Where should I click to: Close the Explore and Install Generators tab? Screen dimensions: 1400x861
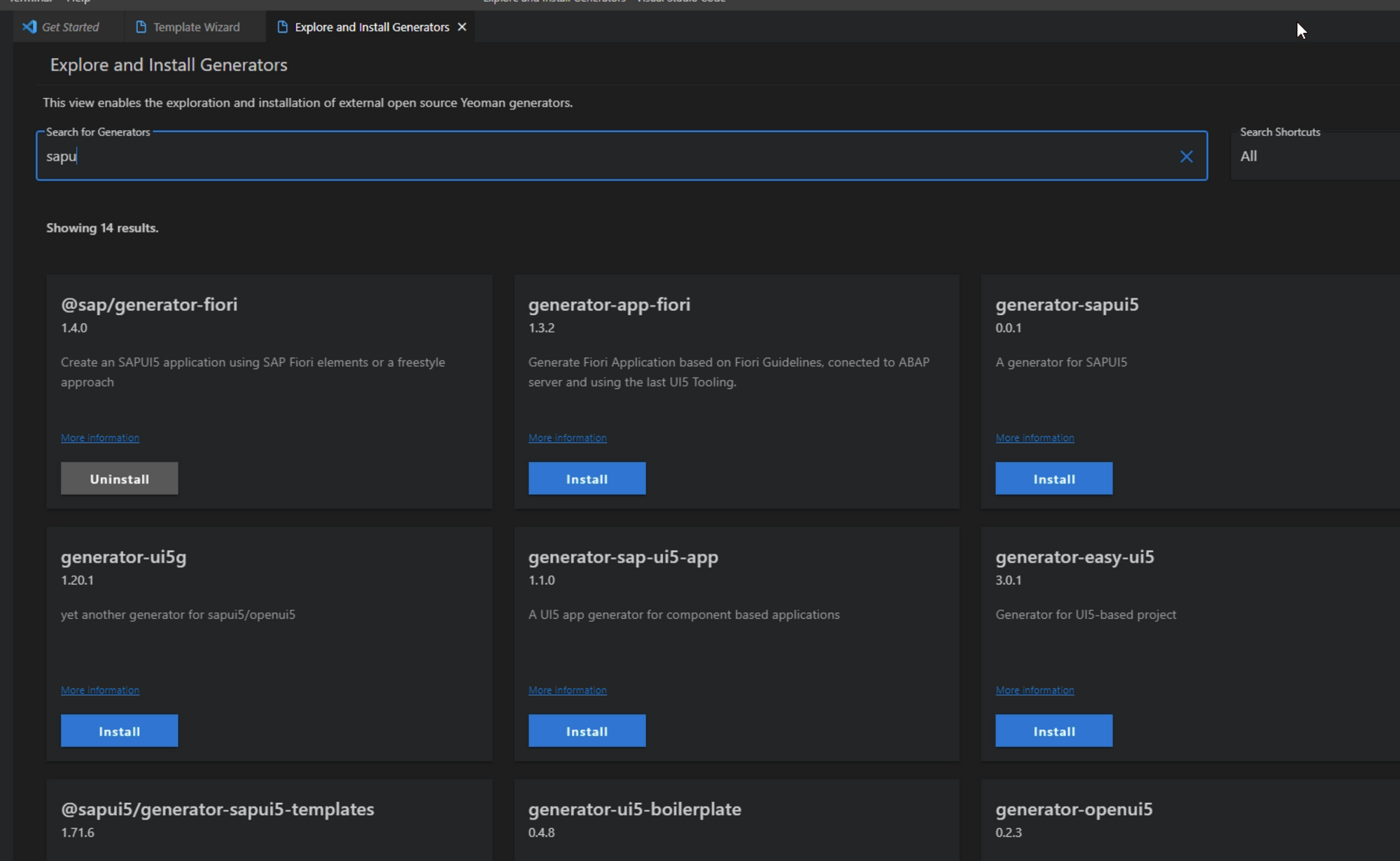462,27
